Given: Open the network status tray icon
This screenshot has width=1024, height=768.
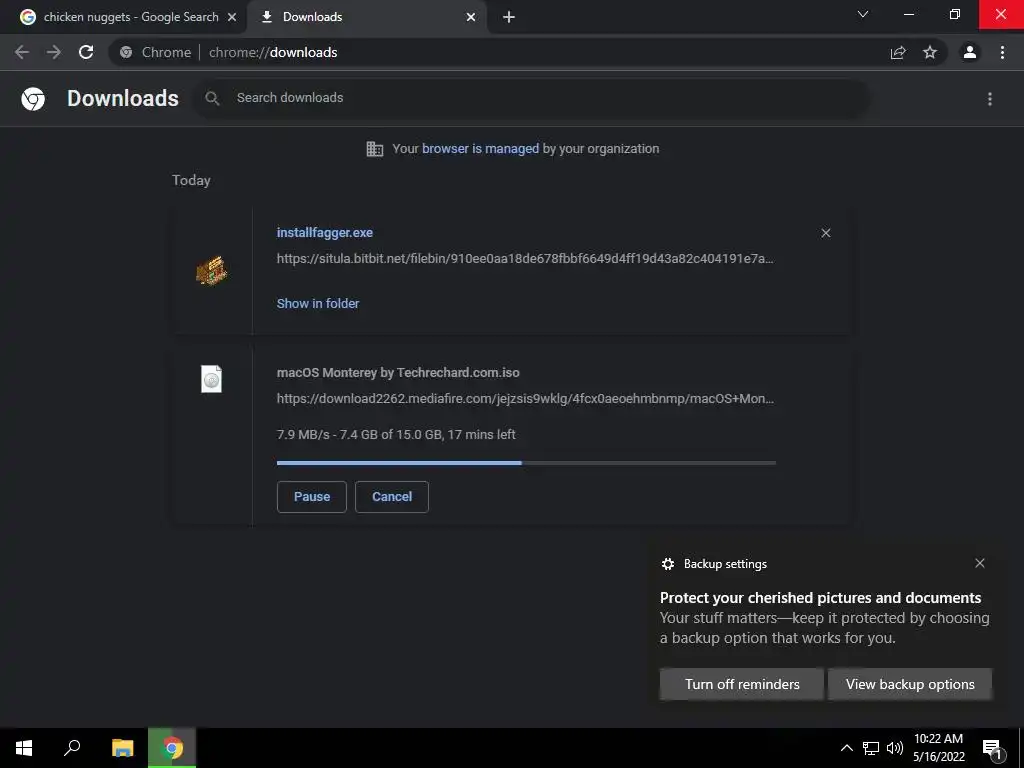Looking at the screenshot, I should point(871,748).
